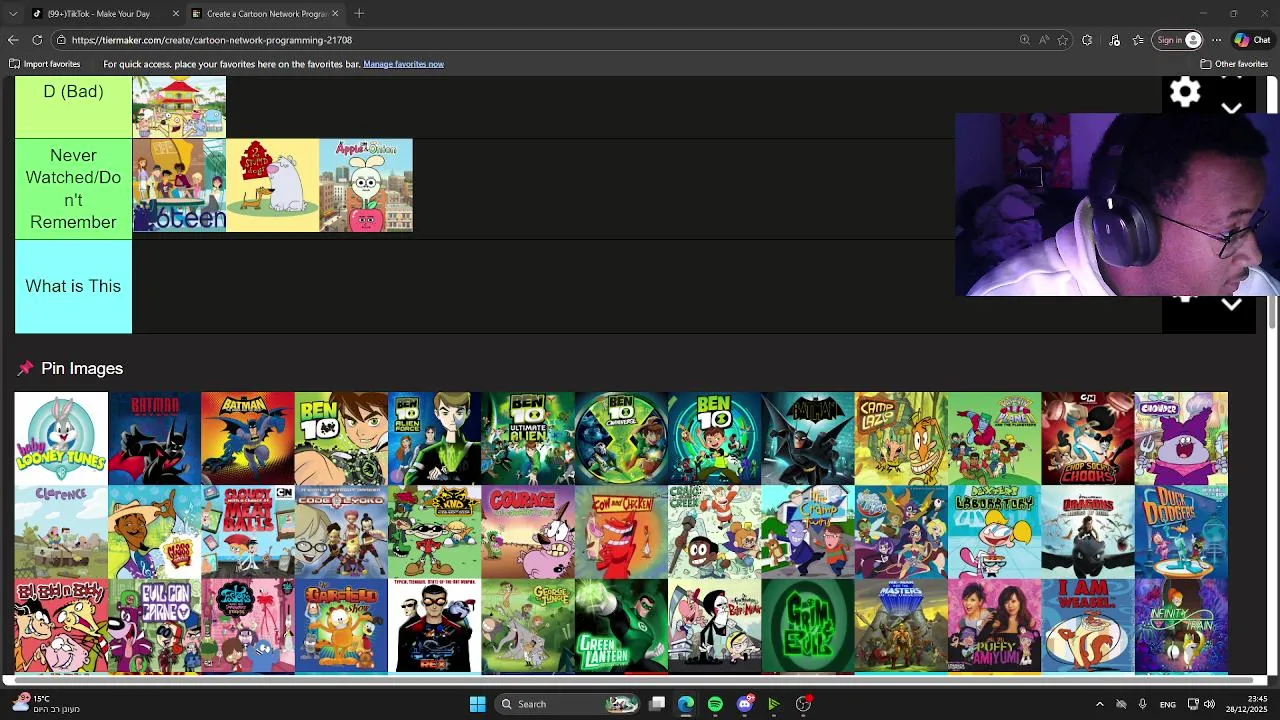The image size is (1280, 720).
Task: Click the address bar URL
Action: point(212,40)
